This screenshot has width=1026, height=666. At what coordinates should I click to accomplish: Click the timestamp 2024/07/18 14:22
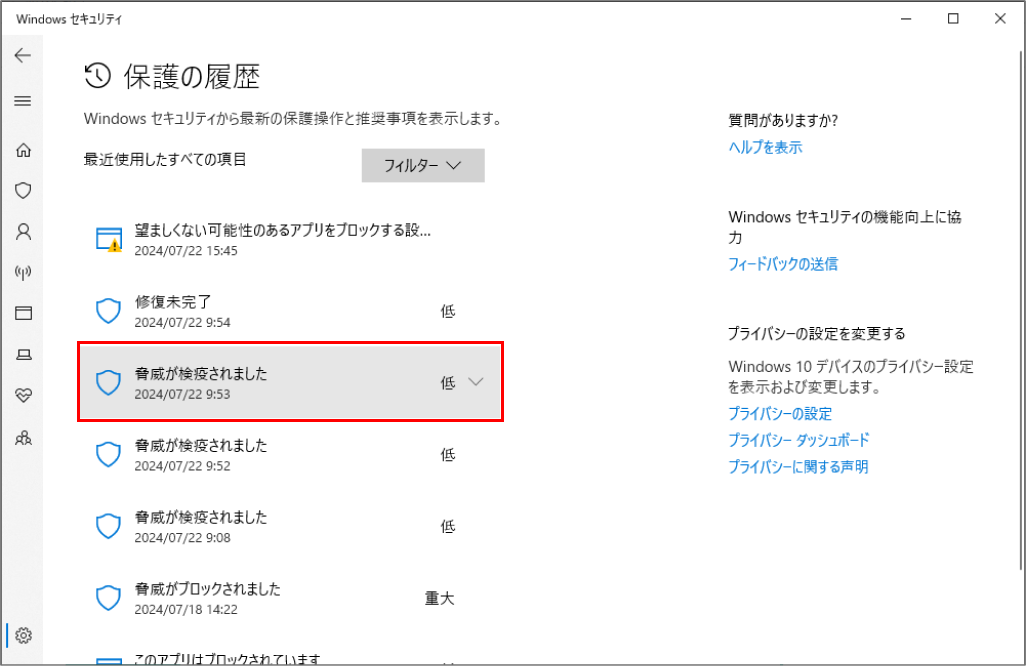tap(186, 610)
